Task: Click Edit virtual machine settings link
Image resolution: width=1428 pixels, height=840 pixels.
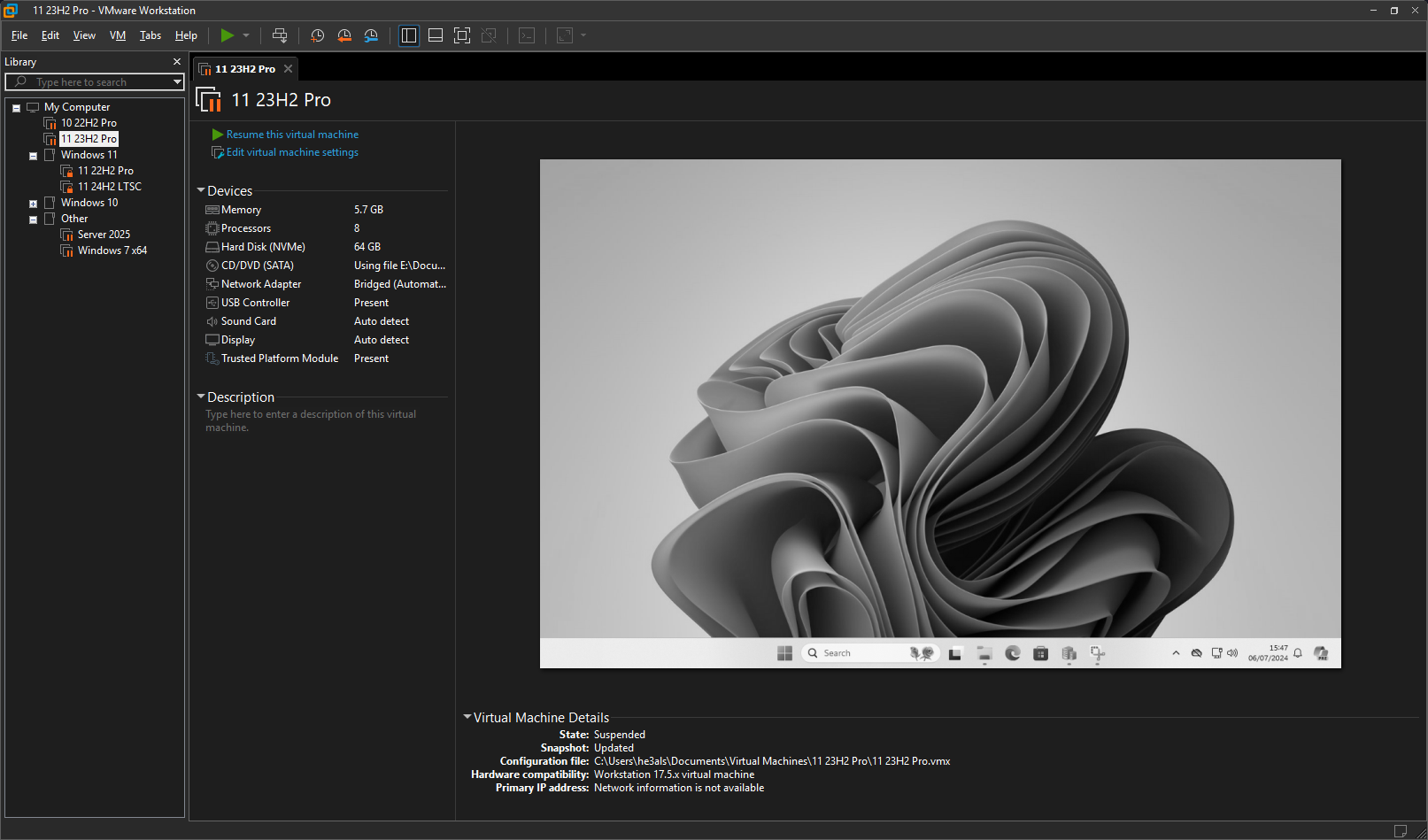Action: 292,152
